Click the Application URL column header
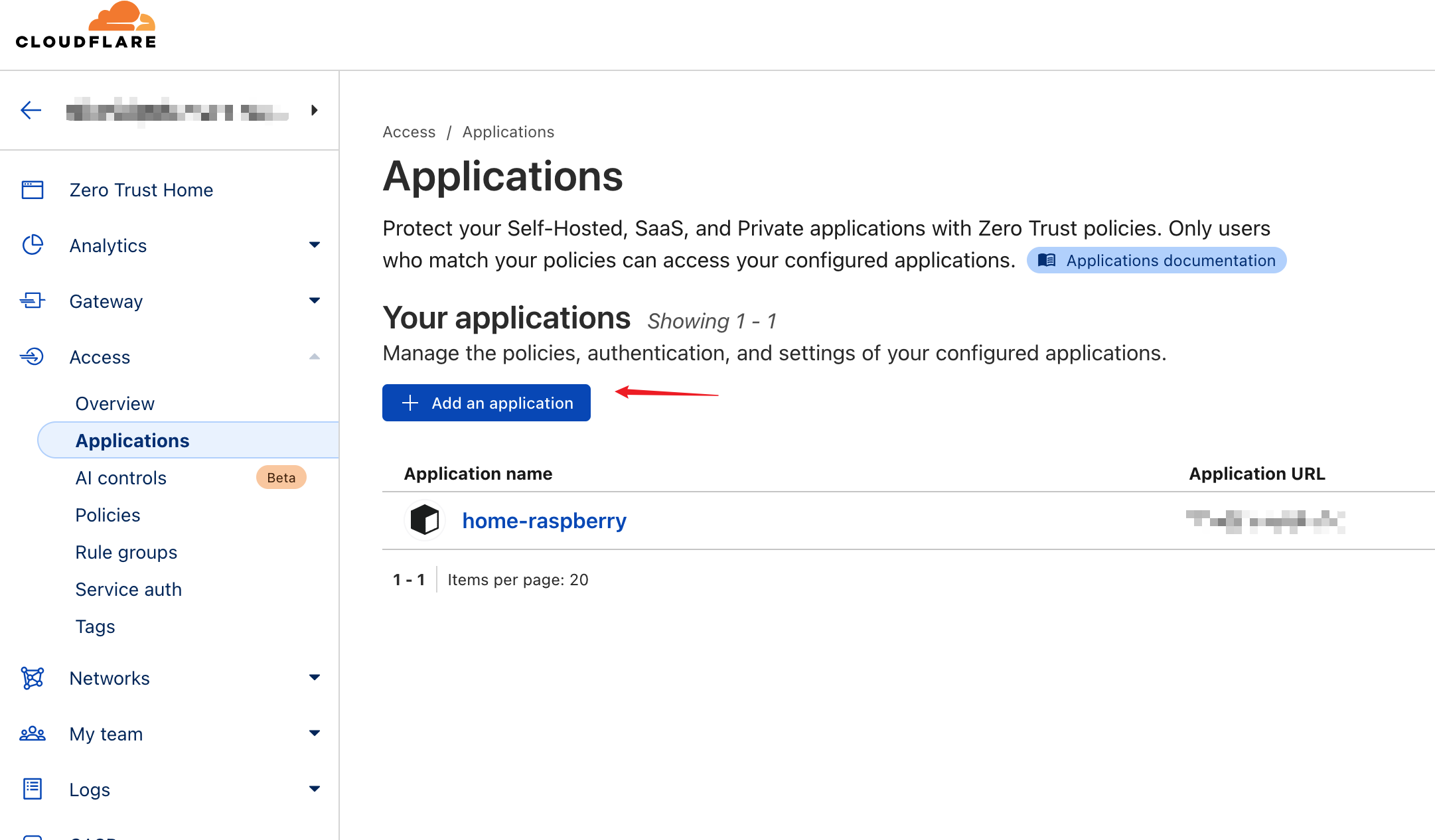The width and height of the screenshot is (1435, 840). tap(1257, 474)
